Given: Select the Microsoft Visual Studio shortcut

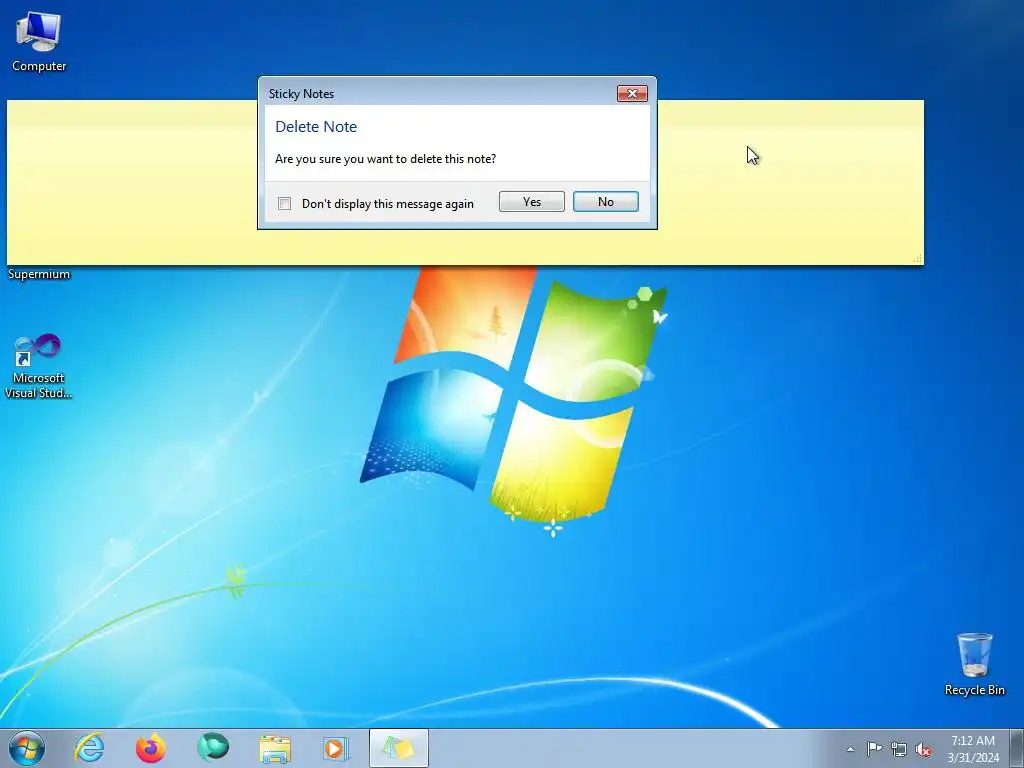Looking at the screenshot, I should (39, 366).
